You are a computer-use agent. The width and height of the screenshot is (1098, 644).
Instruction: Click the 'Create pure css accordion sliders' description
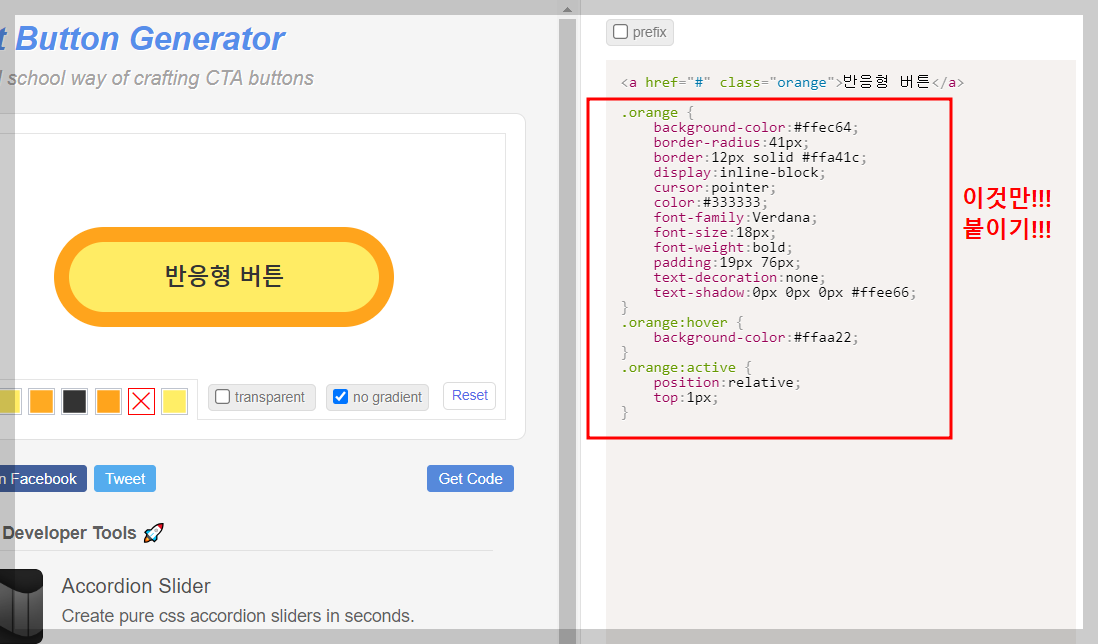click(x=238, y=616)
